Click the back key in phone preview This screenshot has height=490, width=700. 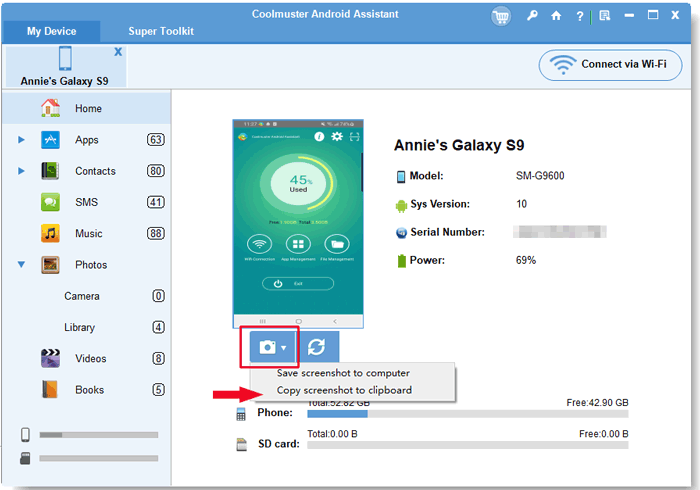335,321
